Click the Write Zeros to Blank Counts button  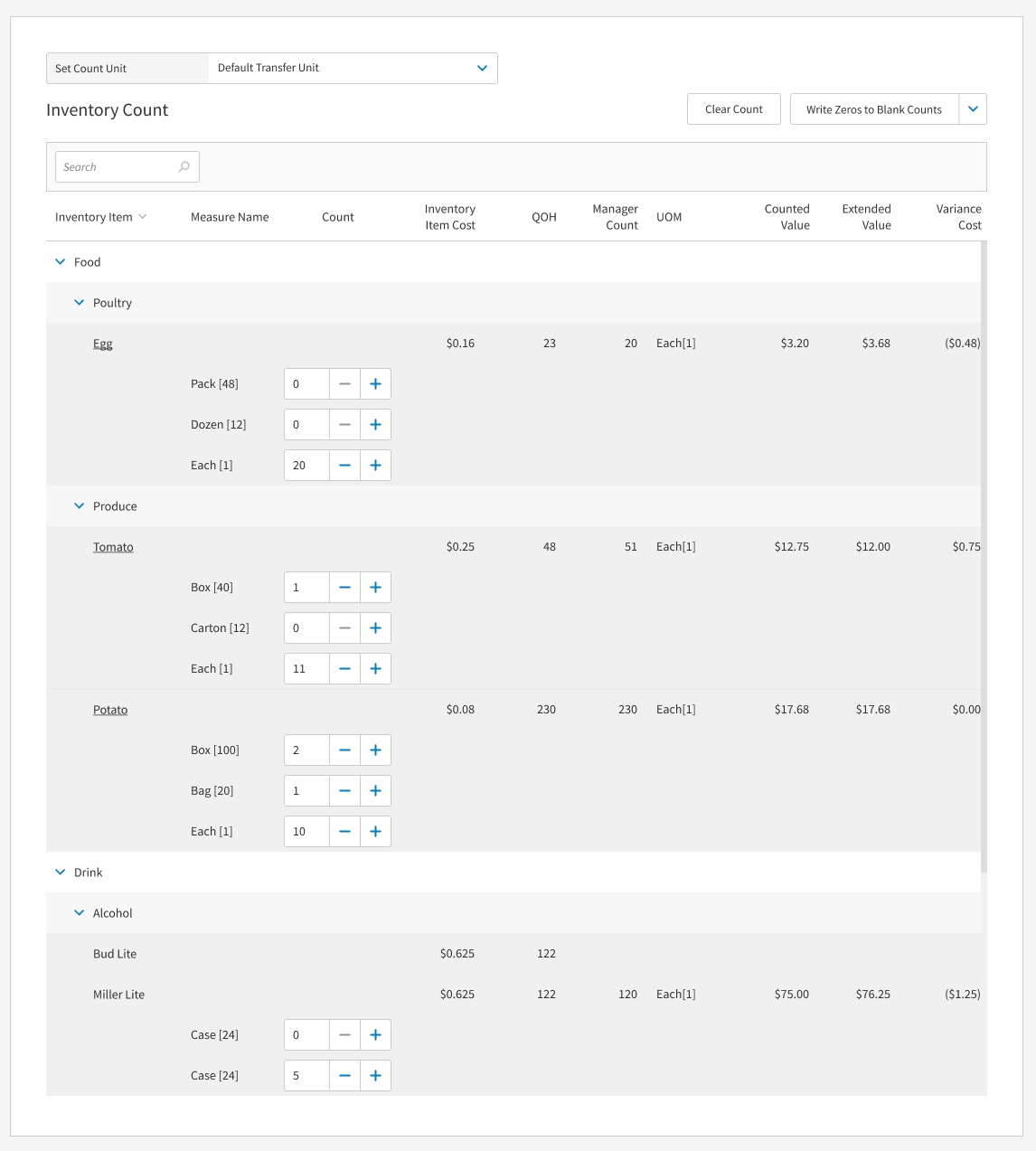(x=874, y=108)
